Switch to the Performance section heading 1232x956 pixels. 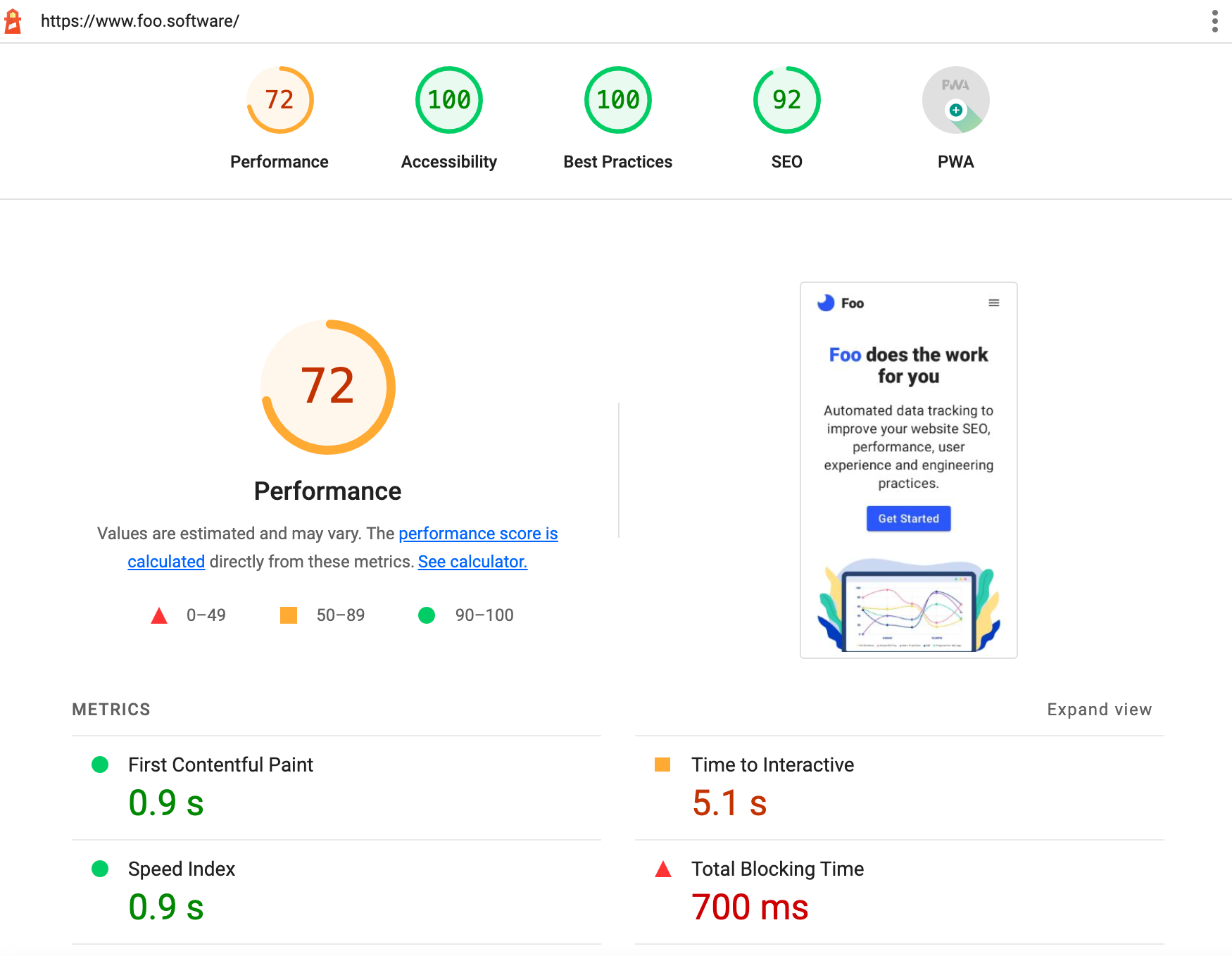[327, 491]
